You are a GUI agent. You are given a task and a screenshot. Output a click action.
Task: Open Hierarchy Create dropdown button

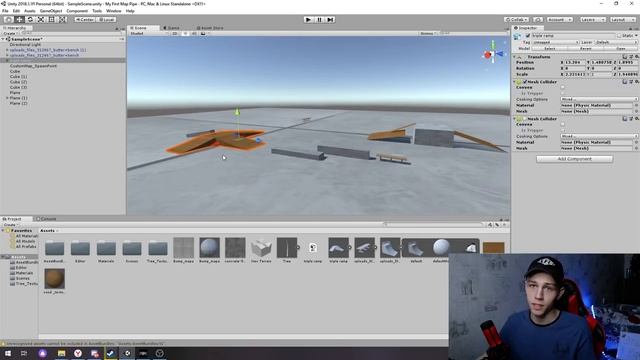[x=10, y=33]
